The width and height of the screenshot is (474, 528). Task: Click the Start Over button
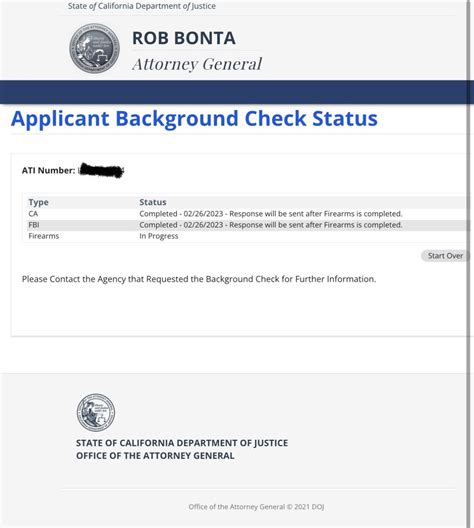click(x=445, y=256)
